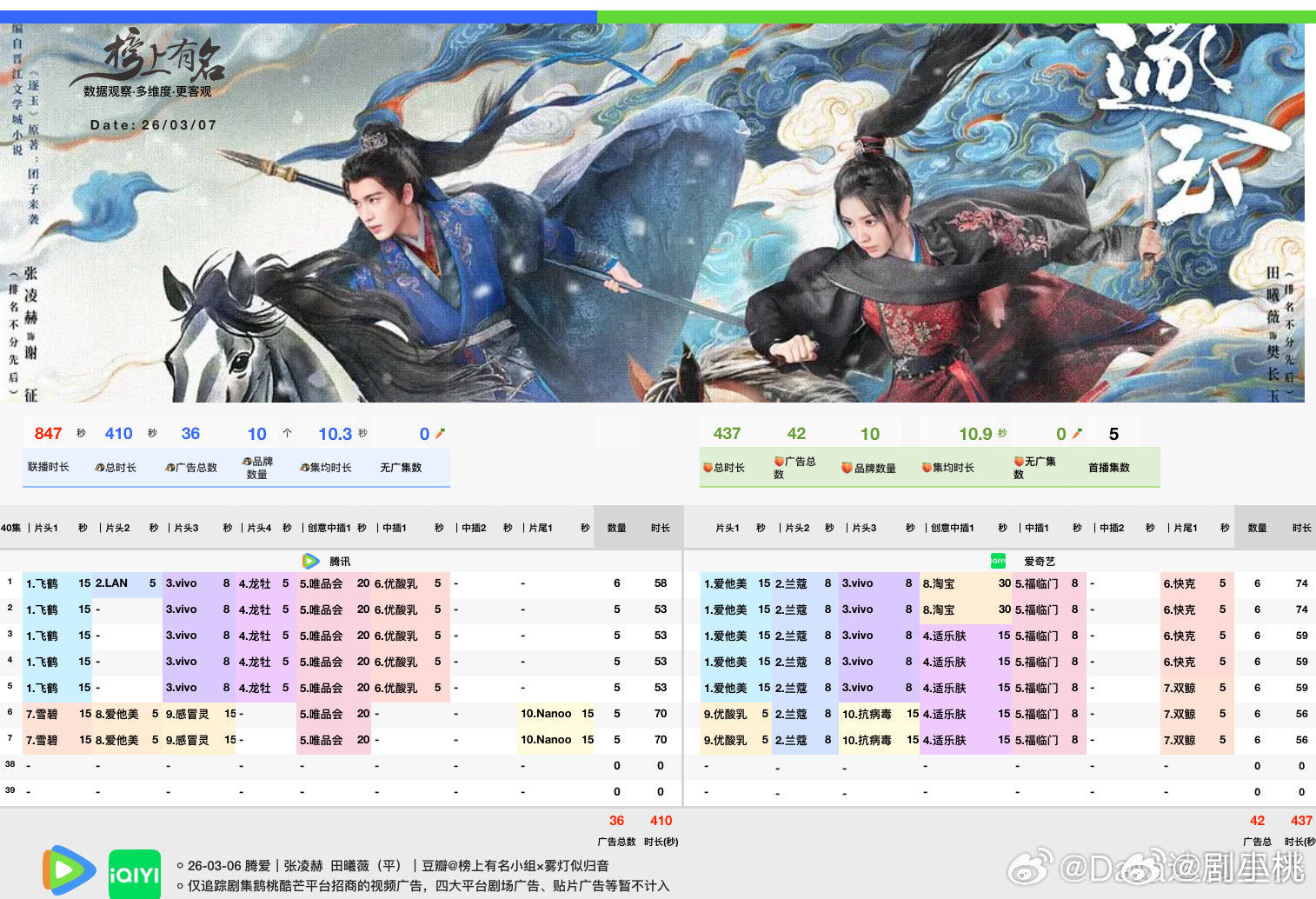The height and width of the screenshot is (899, 1316).
Task: Open the 数量 column dropdown in gray header
Action: (x=617, y=527)
